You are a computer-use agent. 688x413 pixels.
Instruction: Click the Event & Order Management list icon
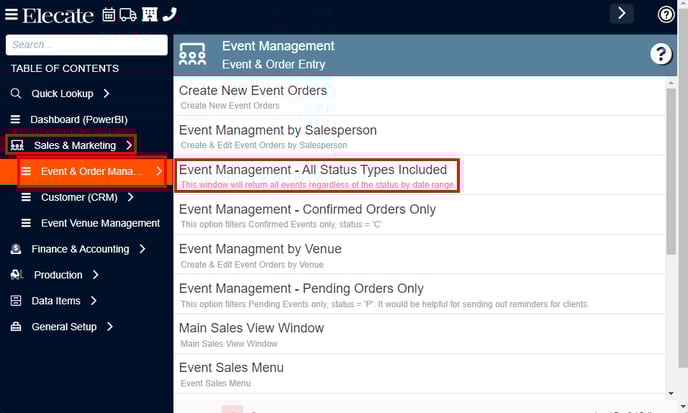point(26,171)
